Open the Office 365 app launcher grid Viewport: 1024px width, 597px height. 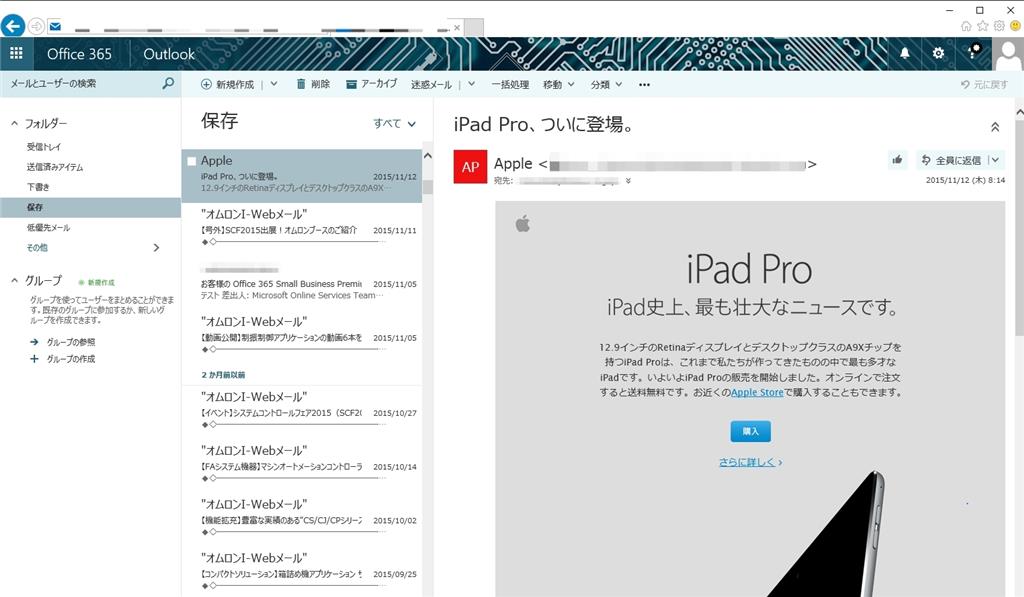click(16, 54)
